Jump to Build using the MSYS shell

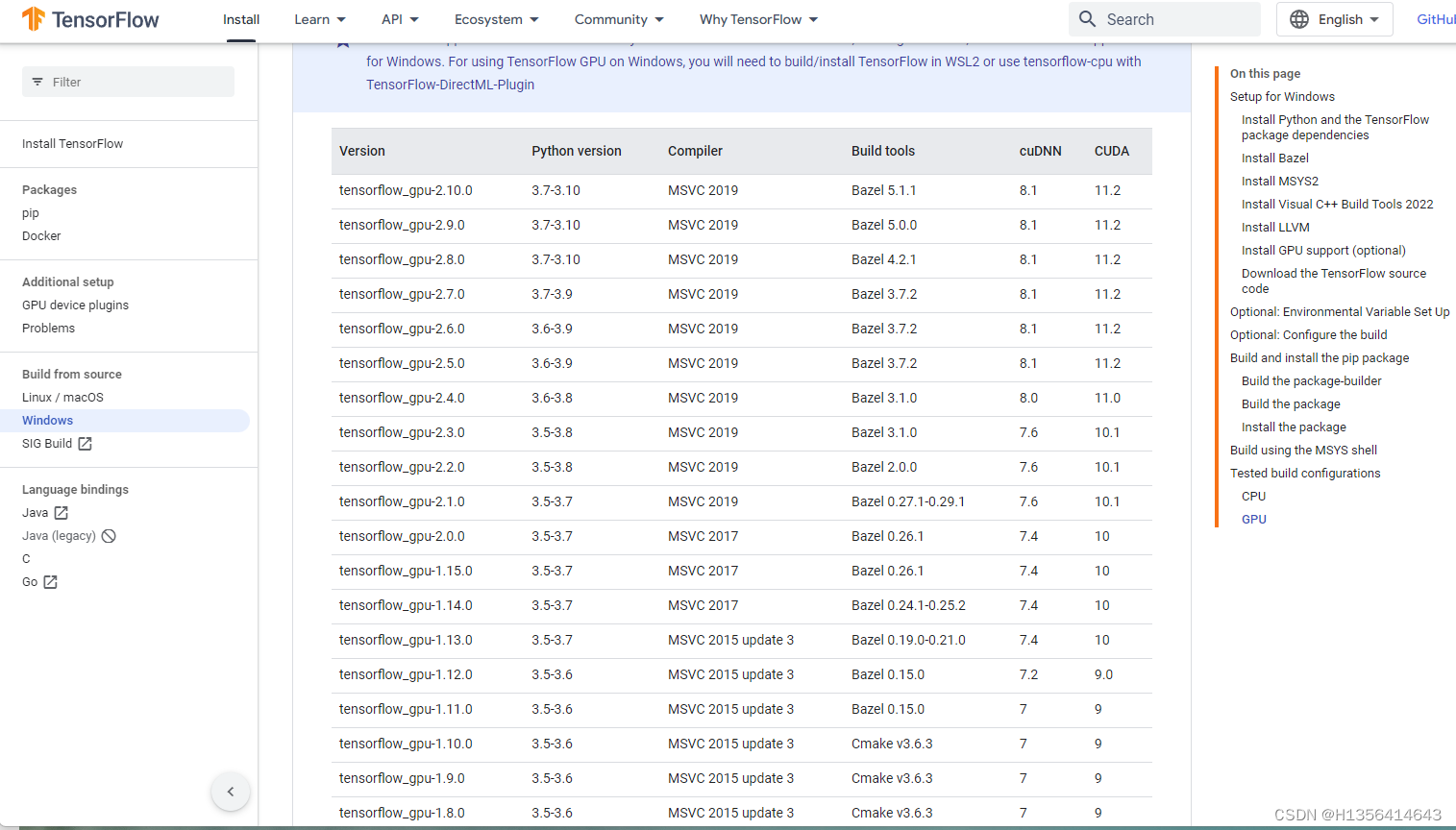tap(1303, 451)
